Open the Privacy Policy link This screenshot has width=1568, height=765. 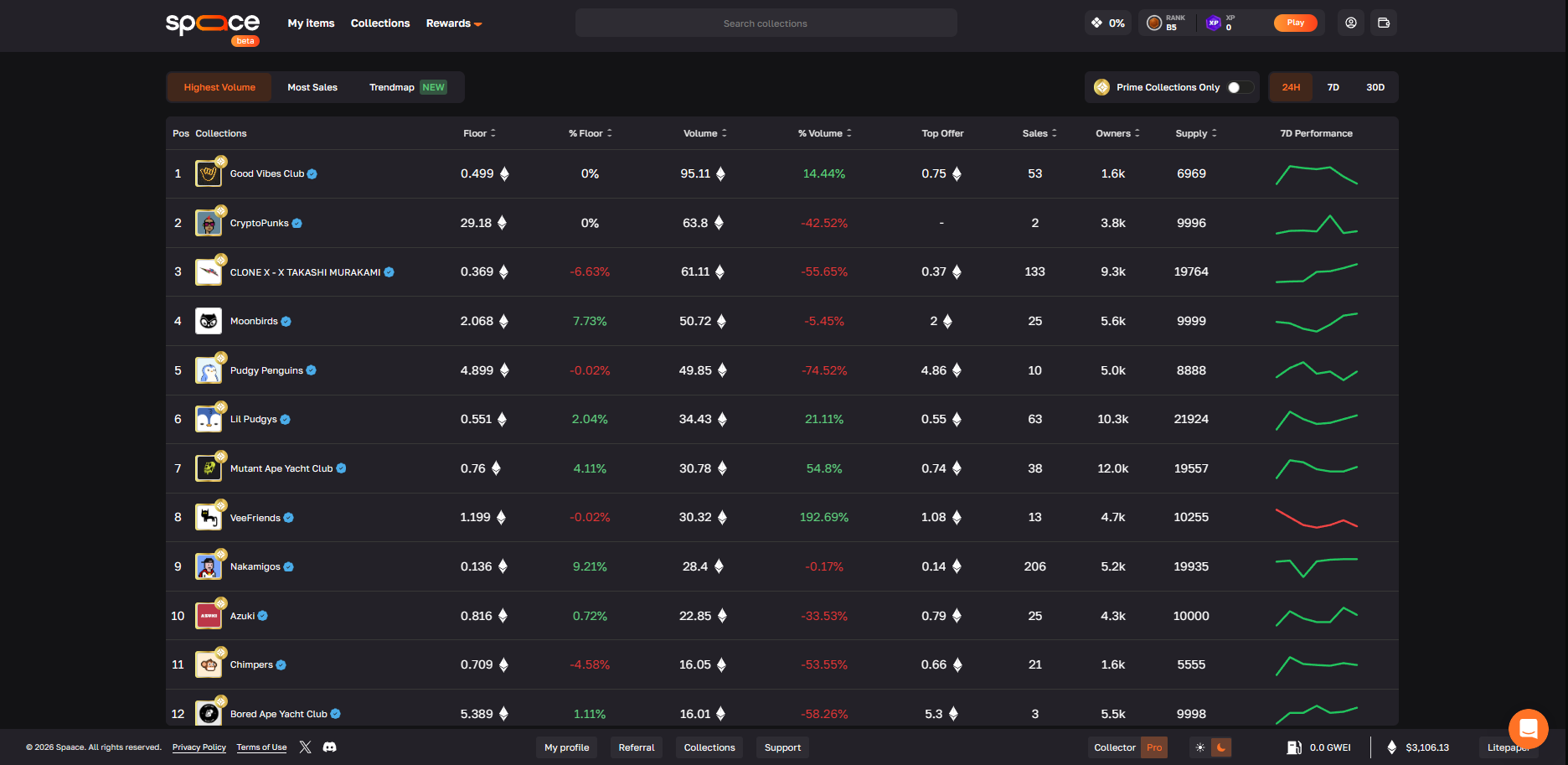199,747
